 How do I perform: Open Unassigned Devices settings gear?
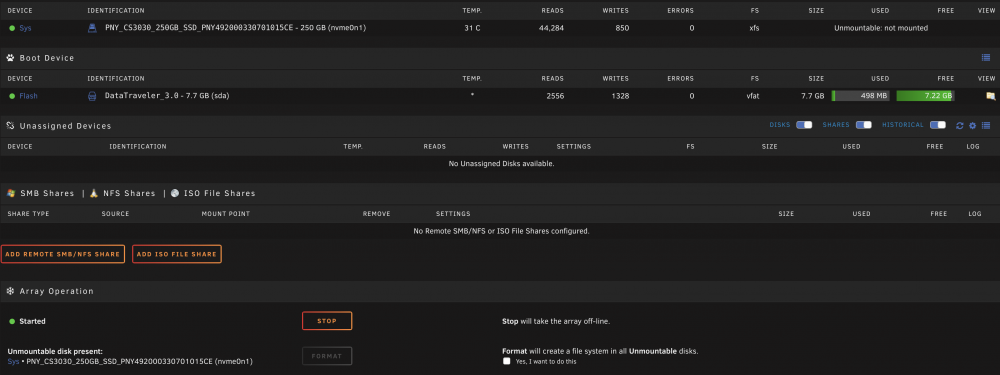(973, 126)
